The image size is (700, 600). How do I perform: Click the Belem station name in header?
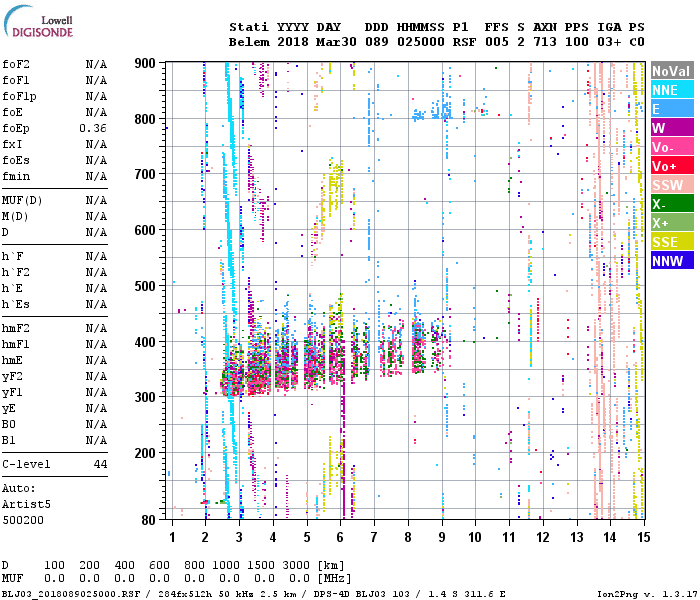coord(249,42)
